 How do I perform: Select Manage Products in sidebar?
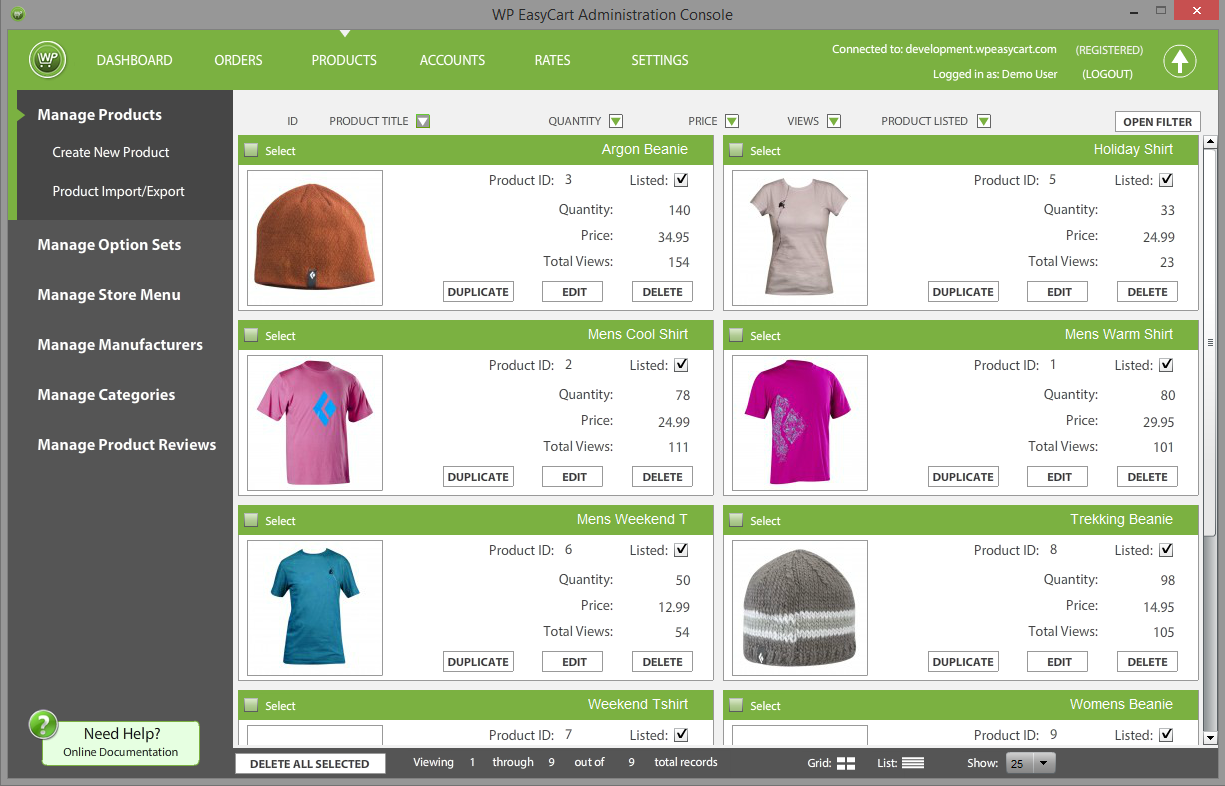pyautogui.click(x=99, y=115)
